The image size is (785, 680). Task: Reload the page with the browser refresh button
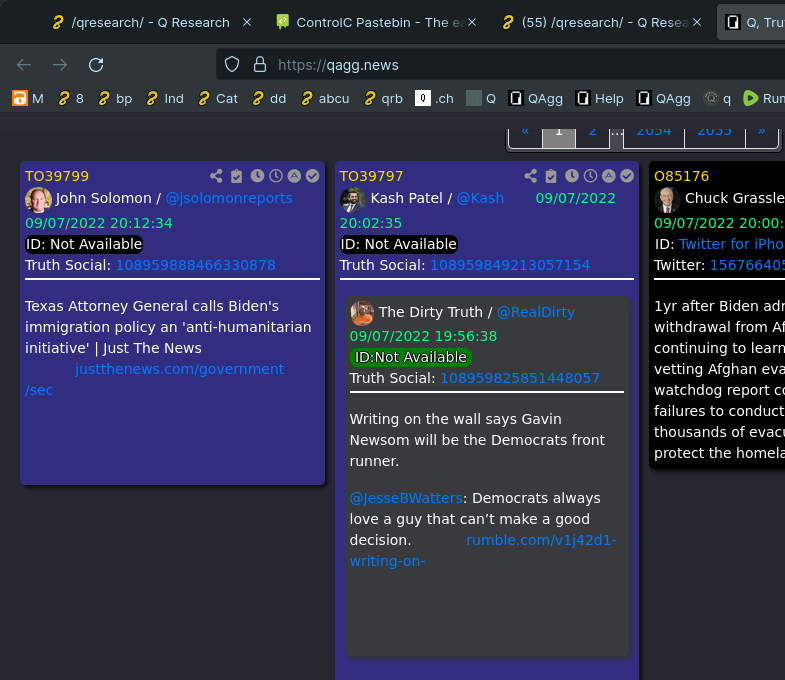click(96, 65)
